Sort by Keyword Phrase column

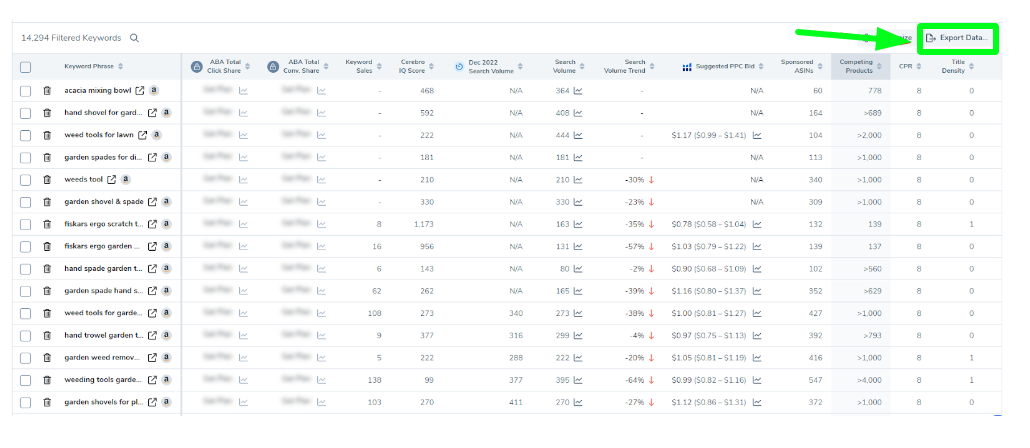click(x=120, y=66)
